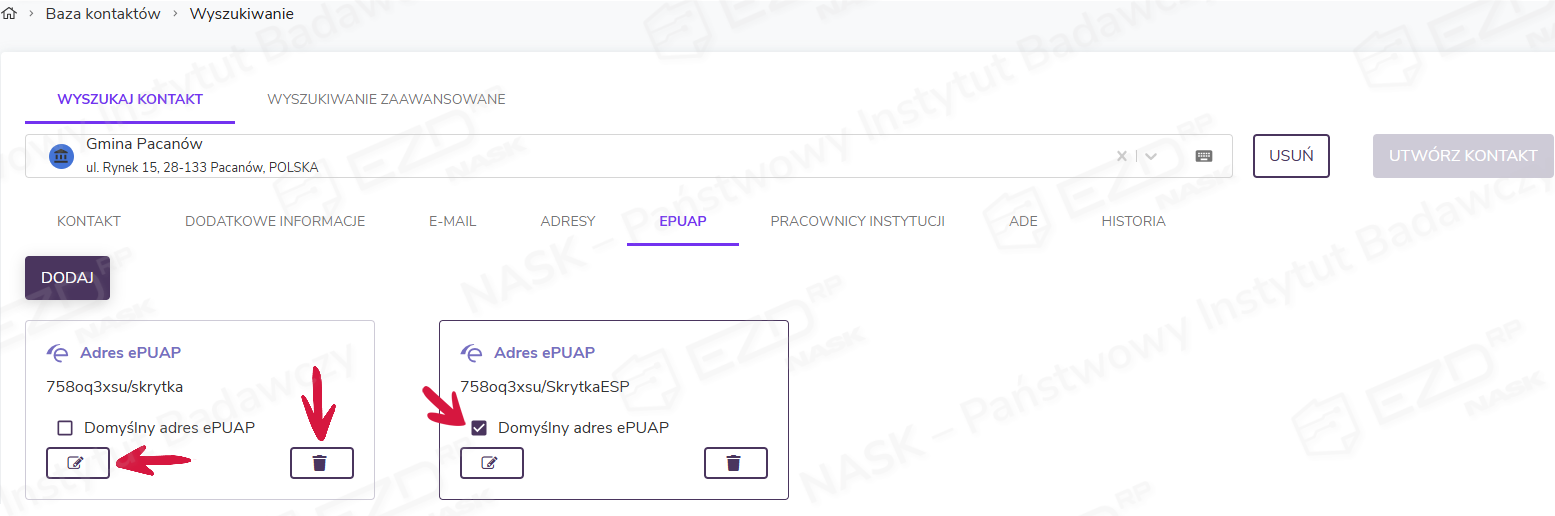Click the Gmina Pacanów search field
The height and width of the screenshot is (516, 1555).
(x=580, y=156)
